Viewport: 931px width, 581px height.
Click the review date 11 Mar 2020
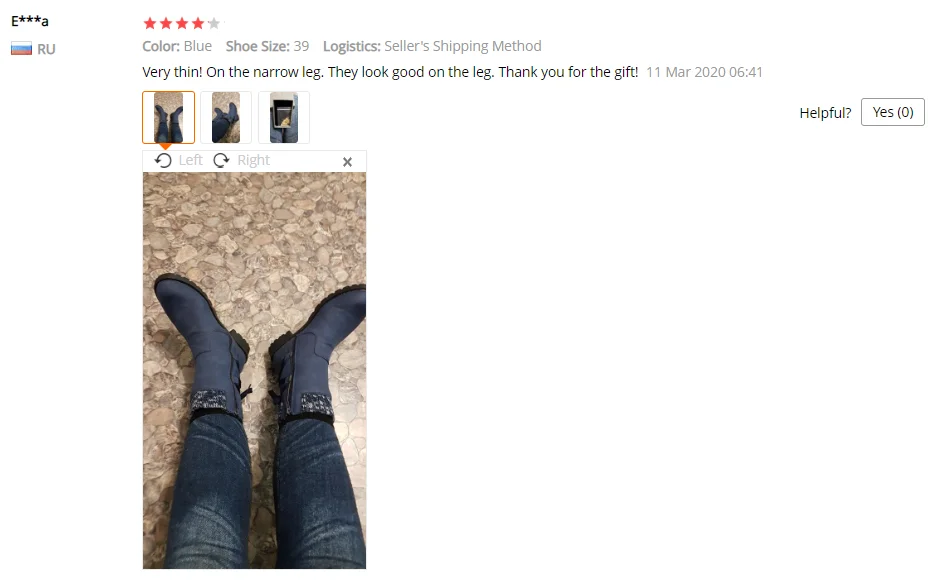(x=704, y=72)
